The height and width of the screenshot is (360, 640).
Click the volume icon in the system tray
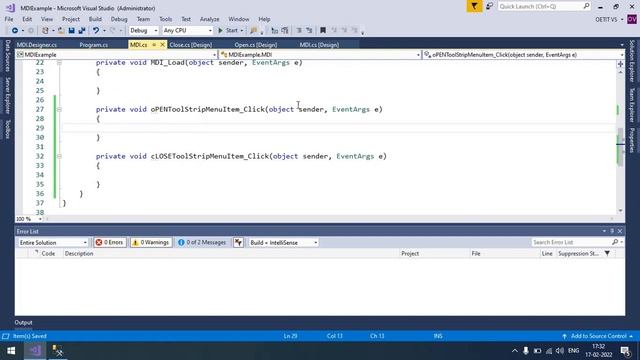click(x=560, y=351)
